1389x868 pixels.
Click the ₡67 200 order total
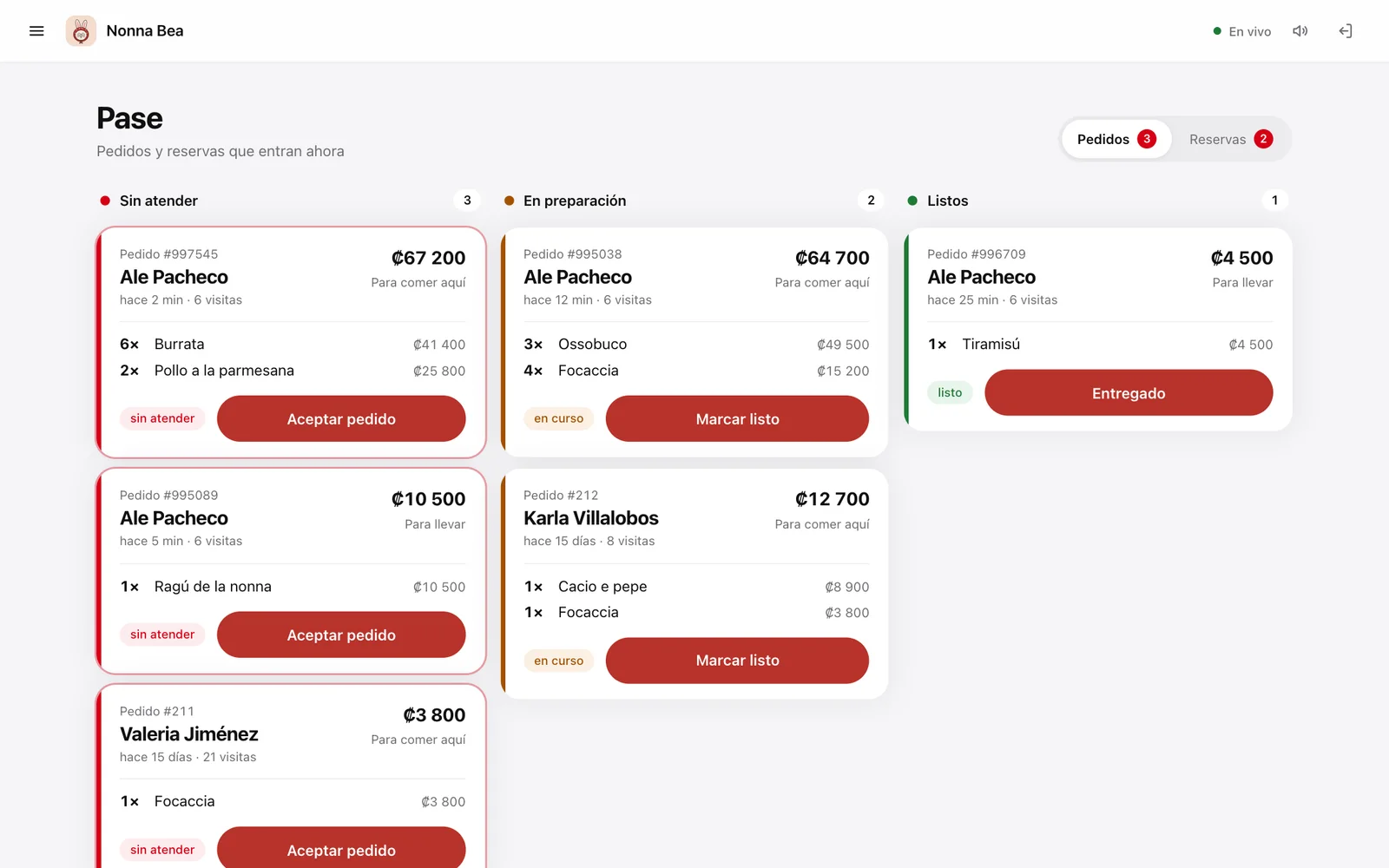pos(428,258)
